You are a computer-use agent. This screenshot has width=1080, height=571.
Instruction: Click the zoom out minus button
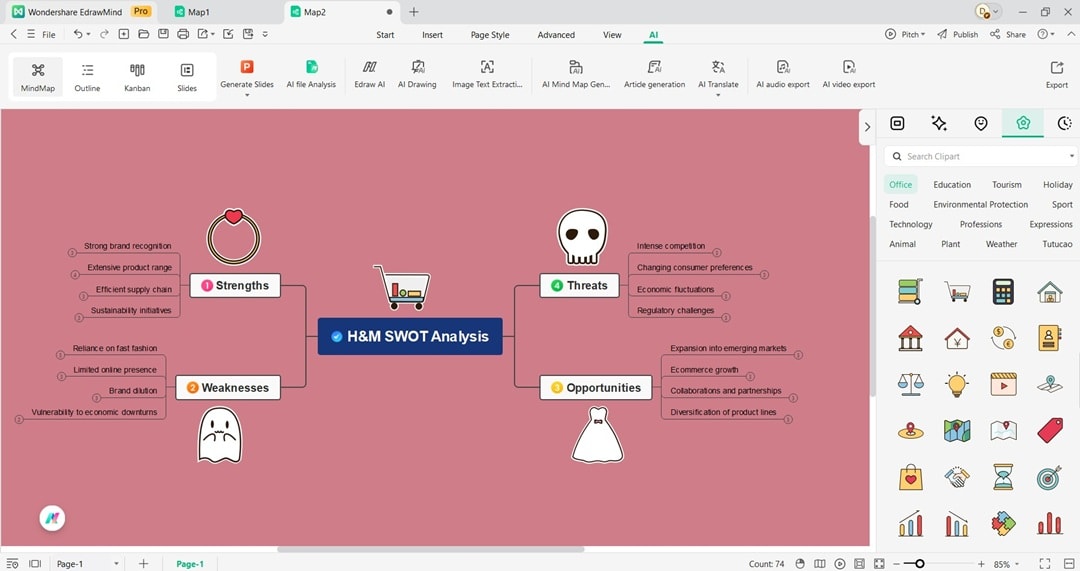(896, 563)
